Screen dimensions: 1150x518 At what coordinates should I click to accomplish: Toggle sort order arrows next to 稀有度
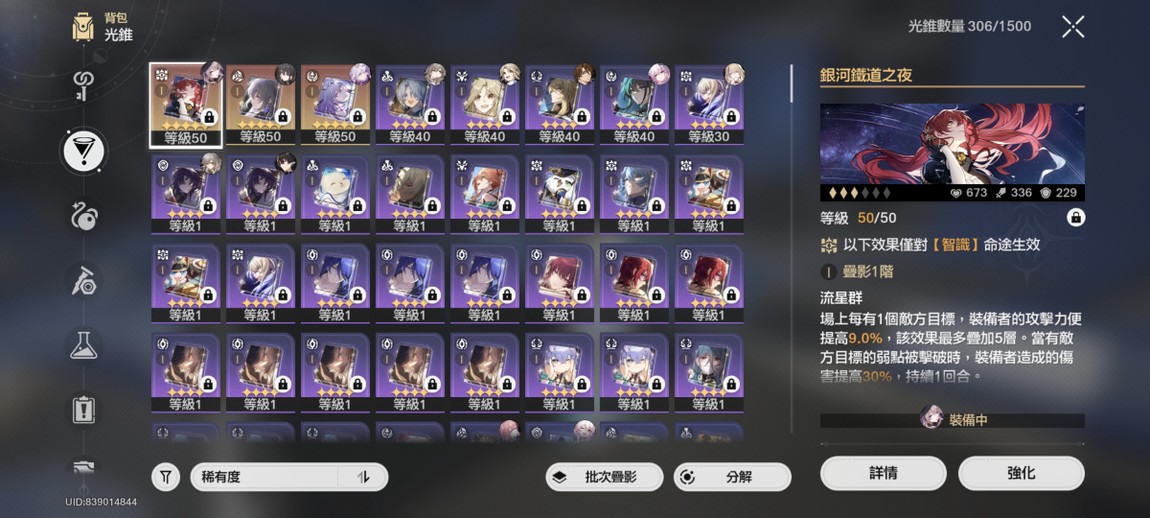click(362, 477)
